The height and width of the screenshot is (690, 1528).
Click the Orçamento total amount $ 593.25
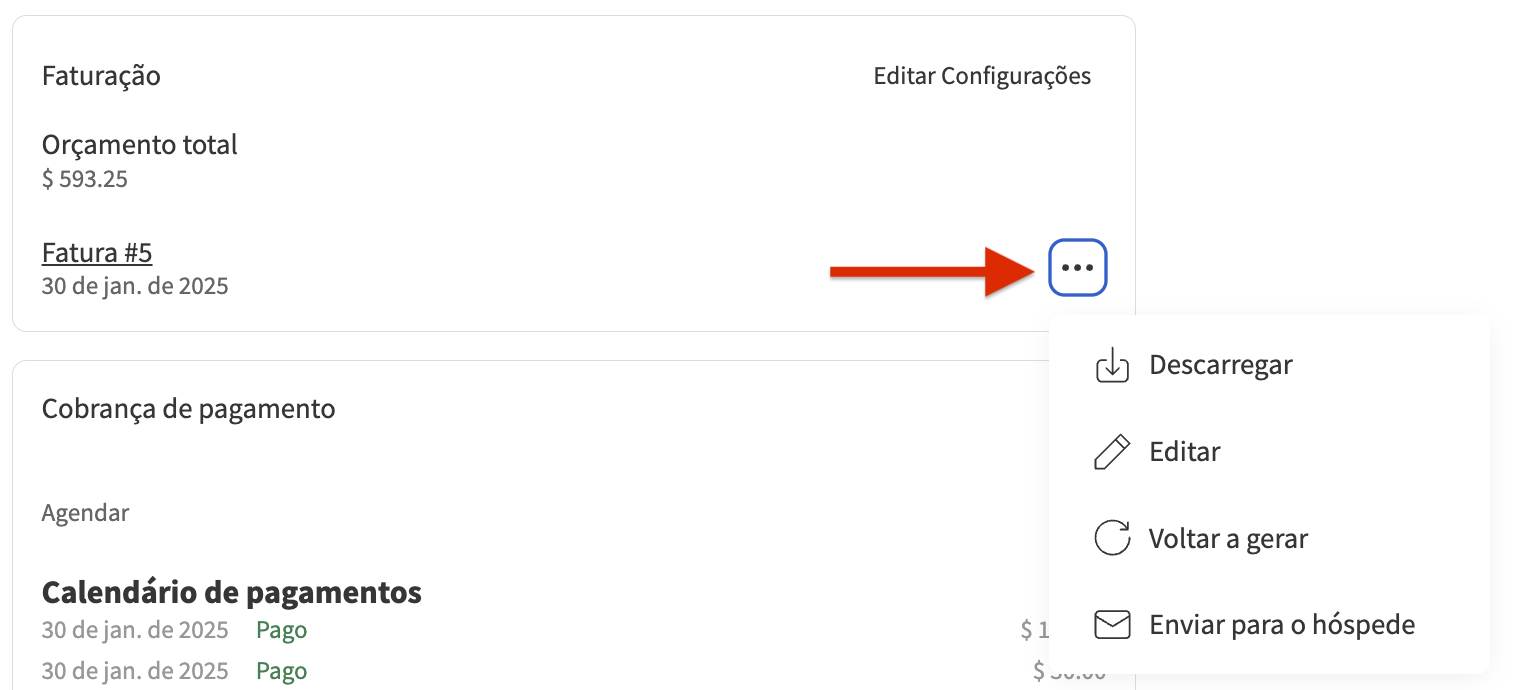pyautogui.click(x=85, y=178)
